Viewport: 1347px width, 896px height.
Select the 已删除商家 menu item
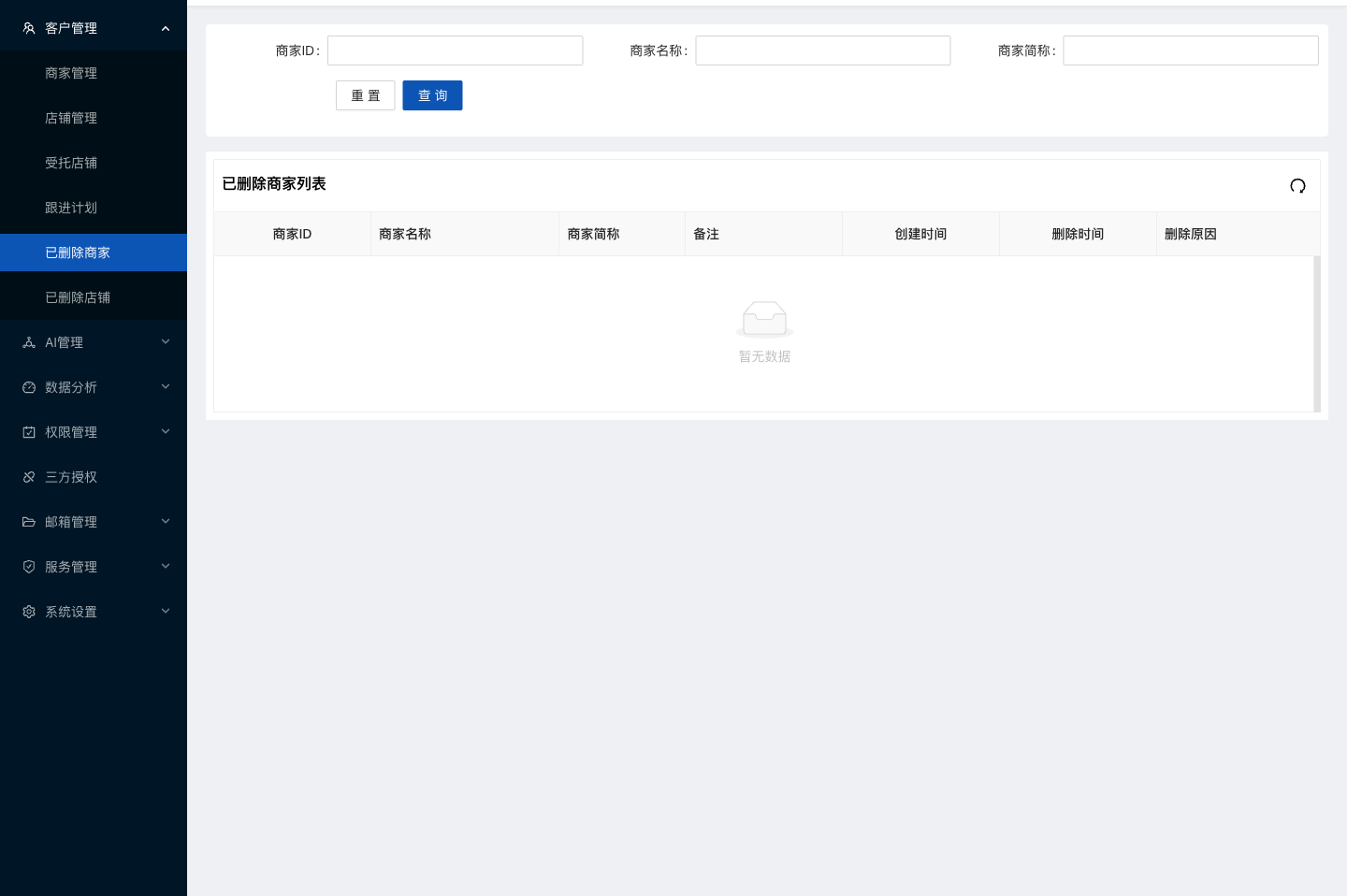(x=94, y=253)
